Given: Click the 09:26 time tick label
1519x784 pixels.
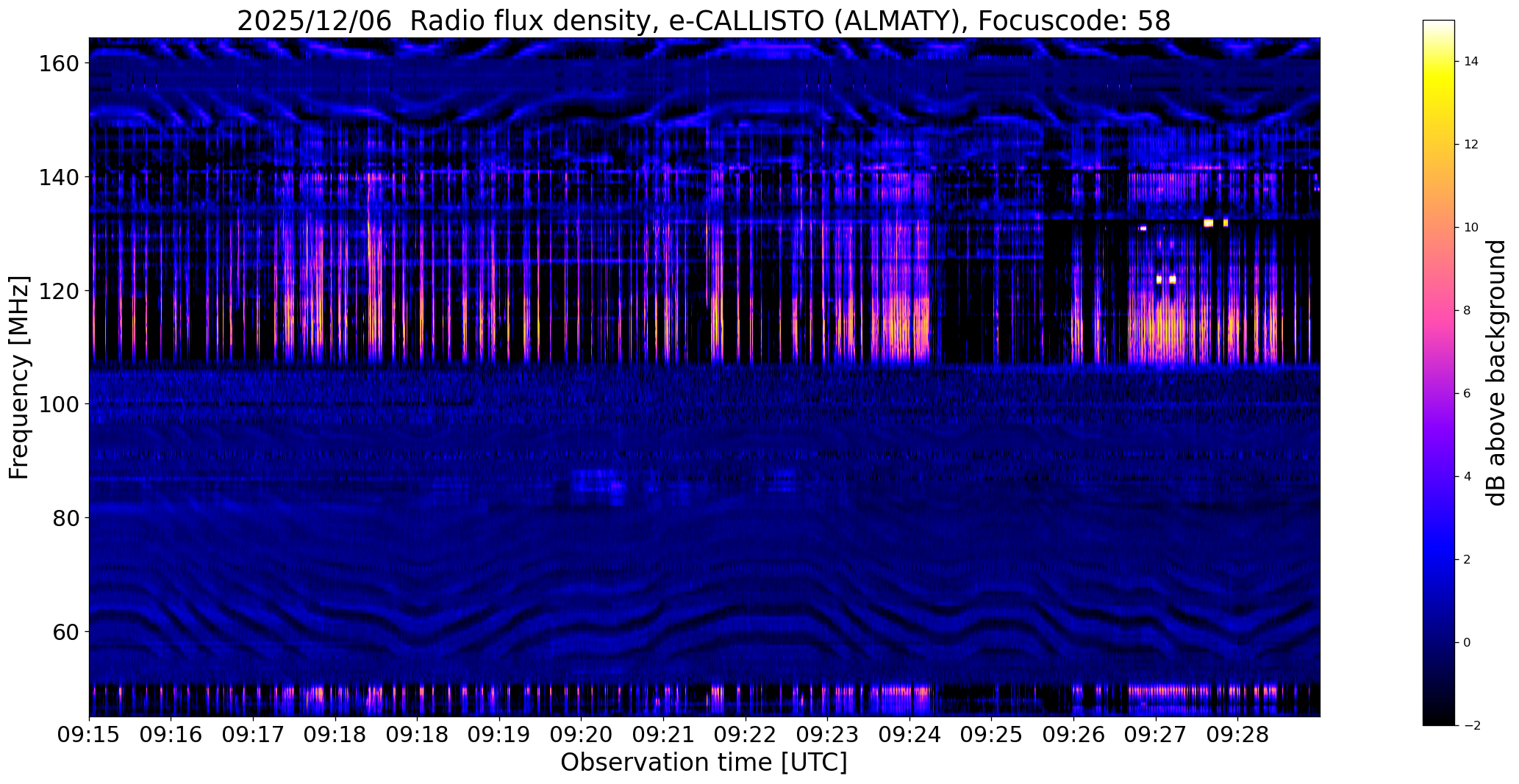Looking at the screenshot, I should pyautogui.click(x=1073, y=735).
